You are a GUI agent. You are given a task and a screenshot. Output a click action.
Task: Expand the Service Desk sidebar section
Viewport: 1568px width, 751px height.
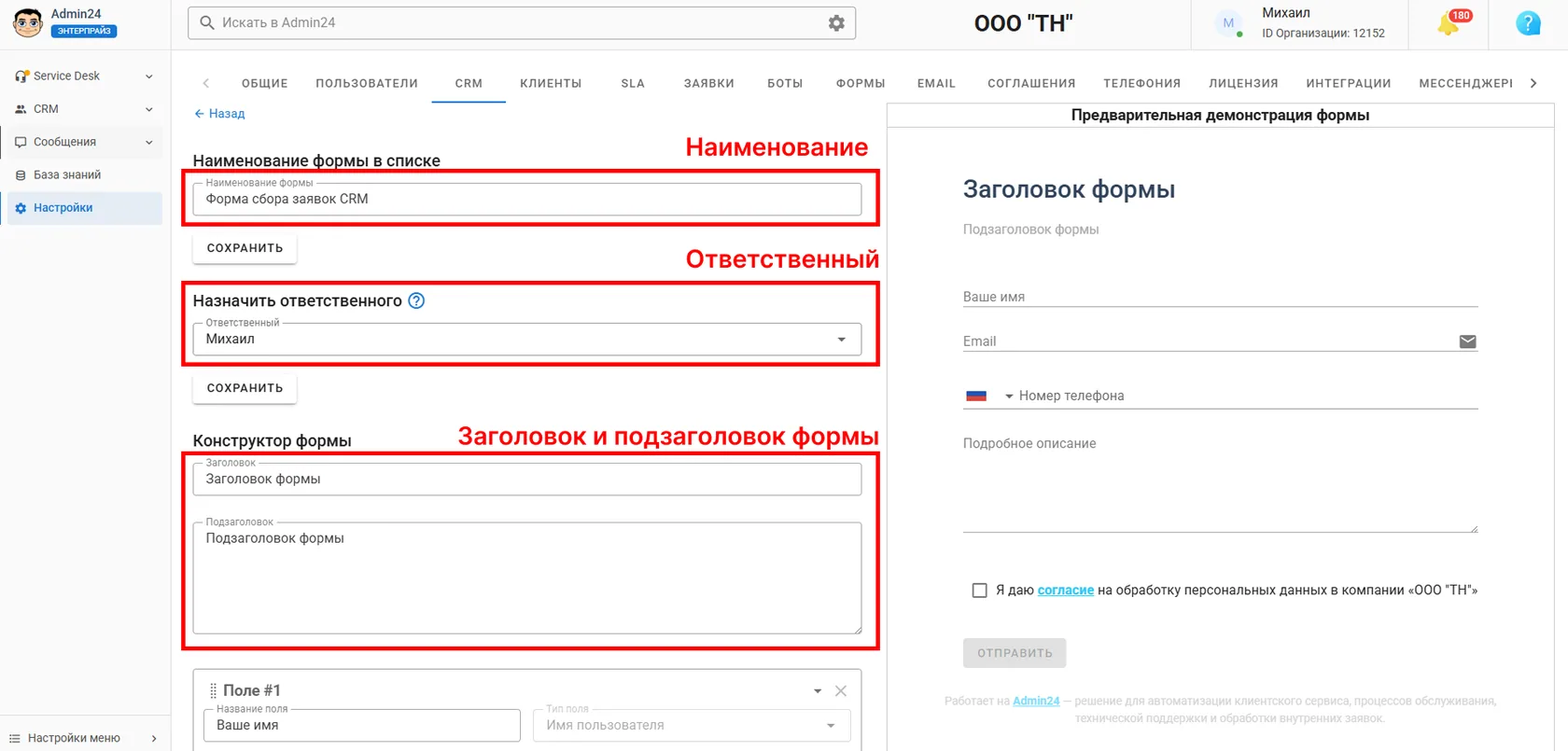tap(84, 76)
